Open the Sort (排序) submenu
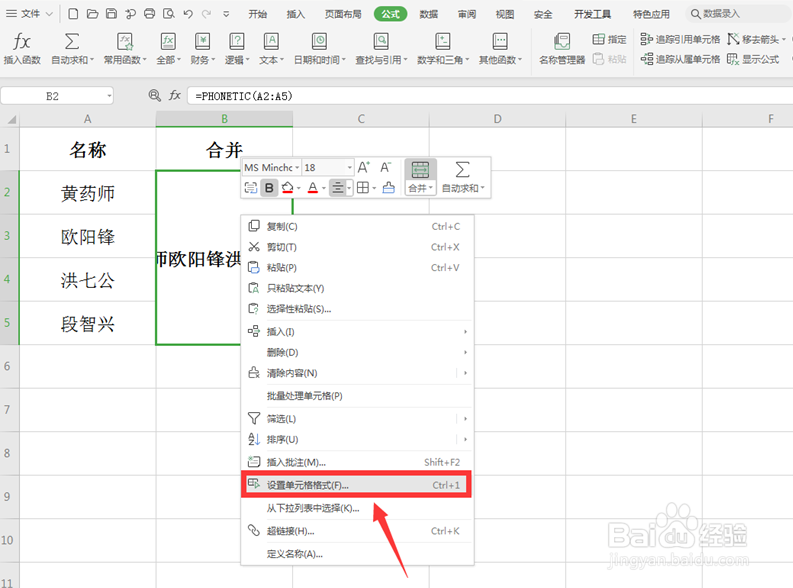This screenshot has width=793, height=588. click(357, 439)
